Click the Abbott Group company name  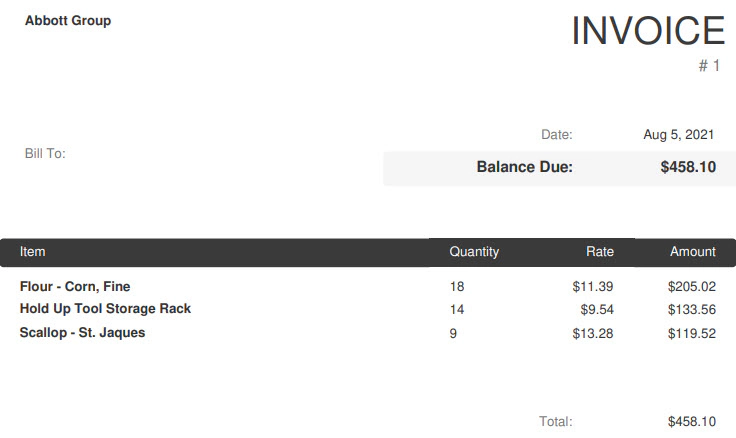[x=68, y=21]
